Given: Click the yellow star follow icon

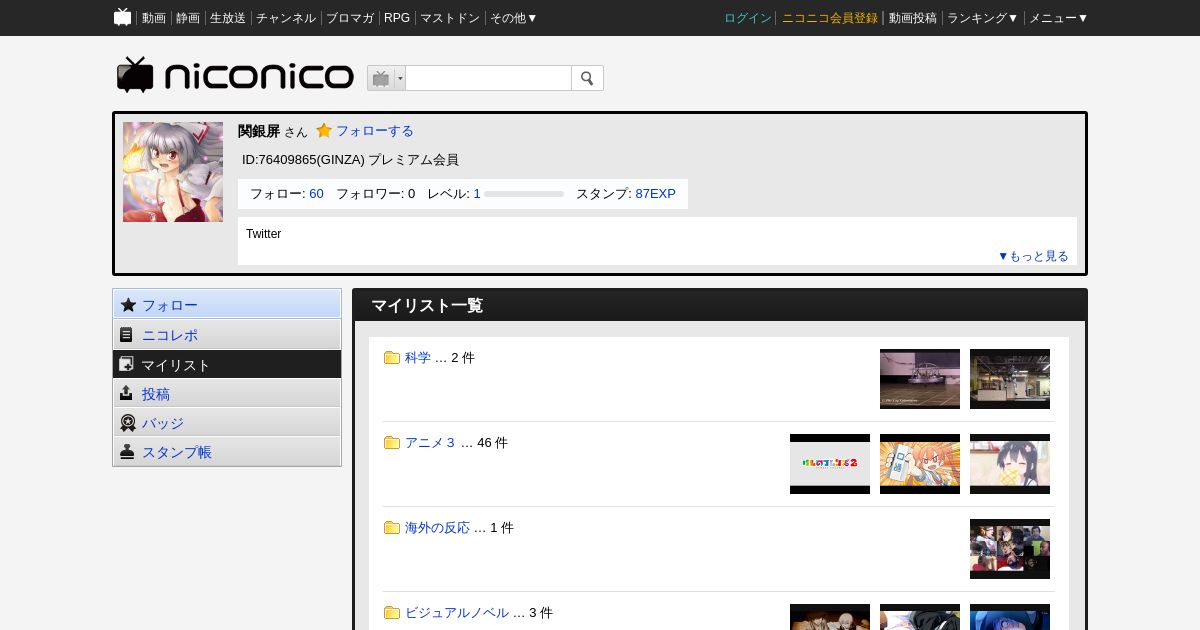Looking at the screenshot, I should pos(324,130).
